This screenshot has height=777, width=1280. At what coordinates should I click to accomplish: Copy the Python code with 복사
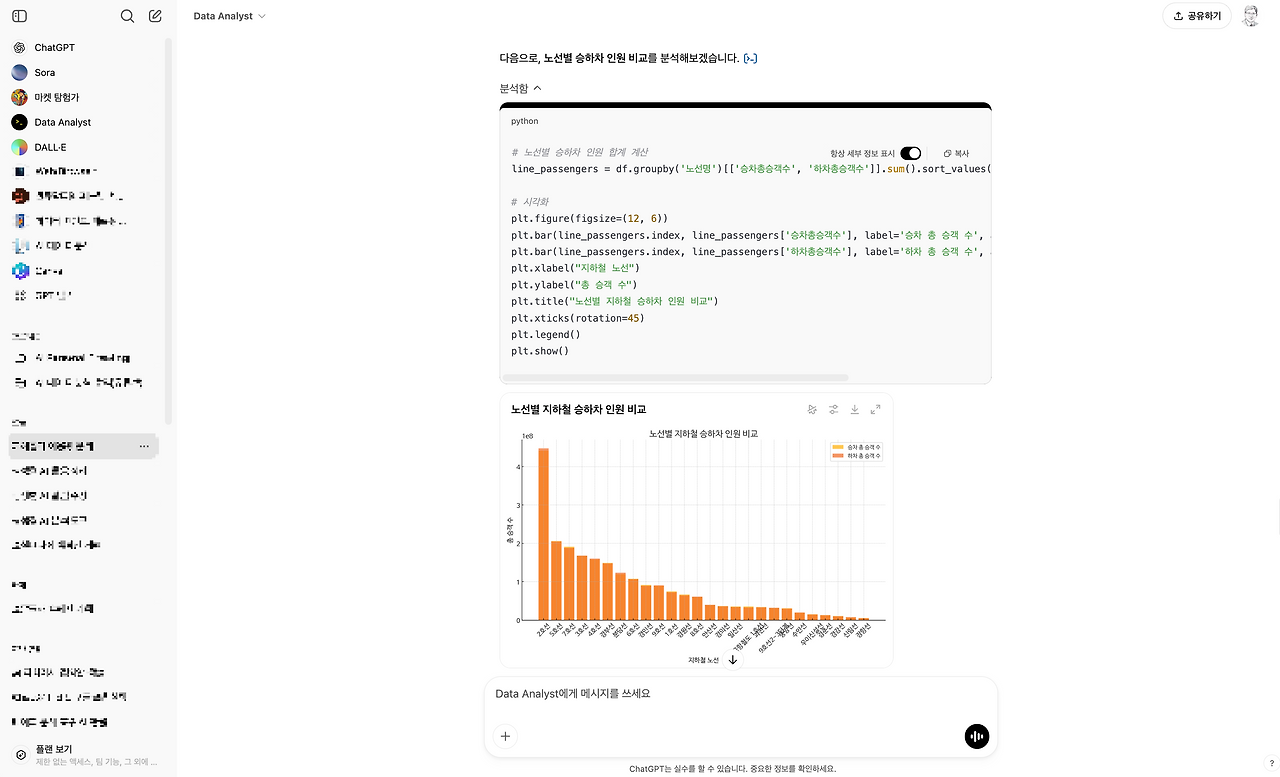pos(955,153)
